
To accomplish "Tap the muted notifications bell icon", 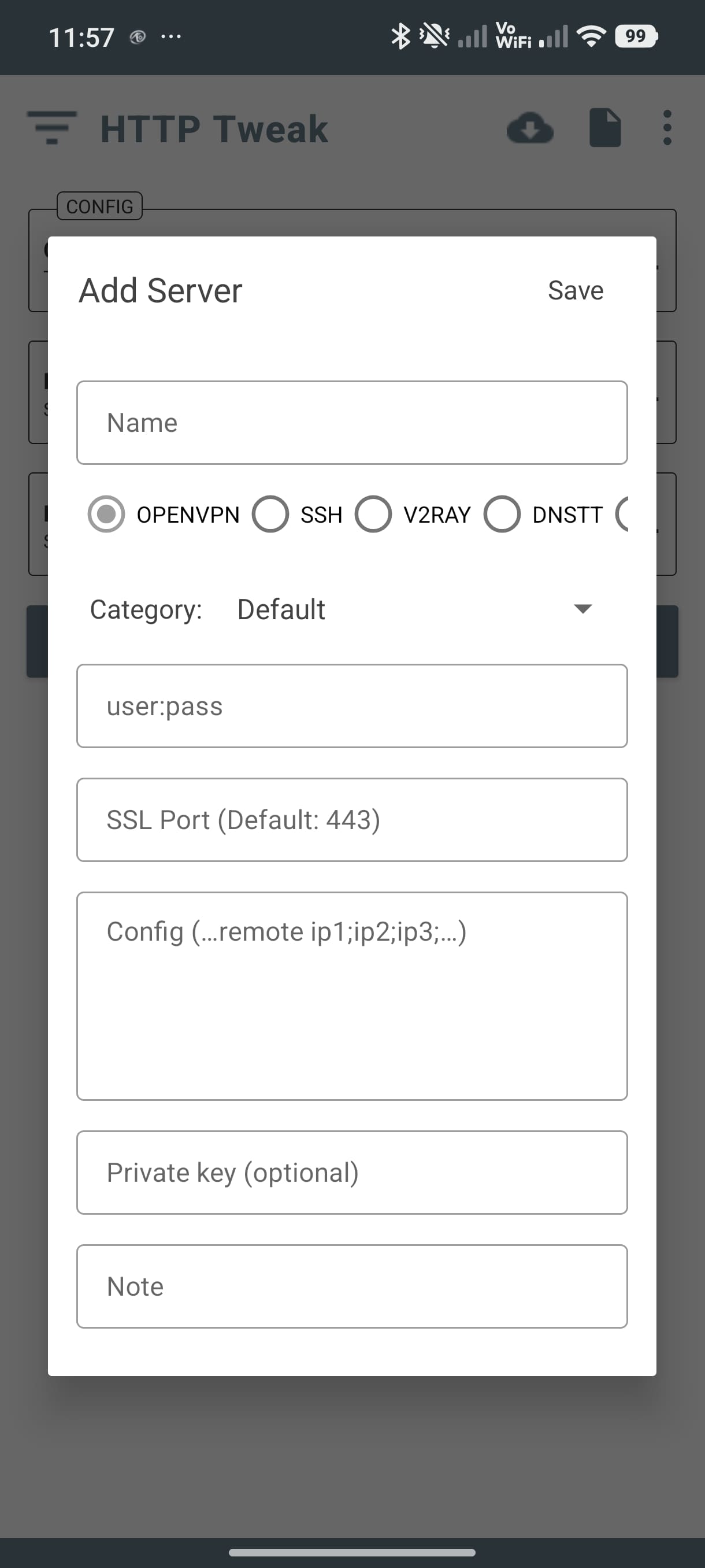I will click(435, 36).
